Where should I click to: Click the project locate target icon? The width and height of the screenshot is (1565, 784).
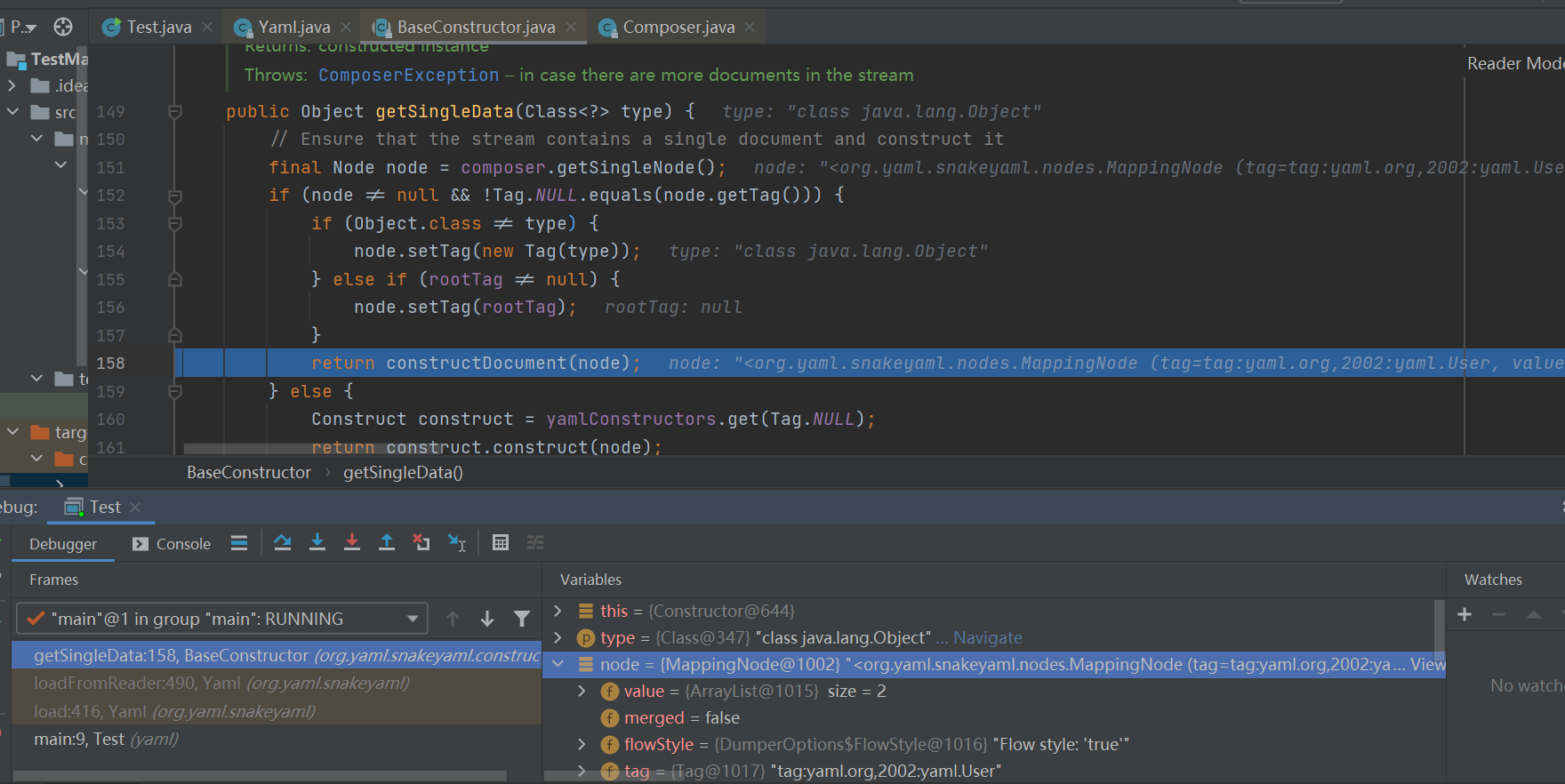point(63,27)
